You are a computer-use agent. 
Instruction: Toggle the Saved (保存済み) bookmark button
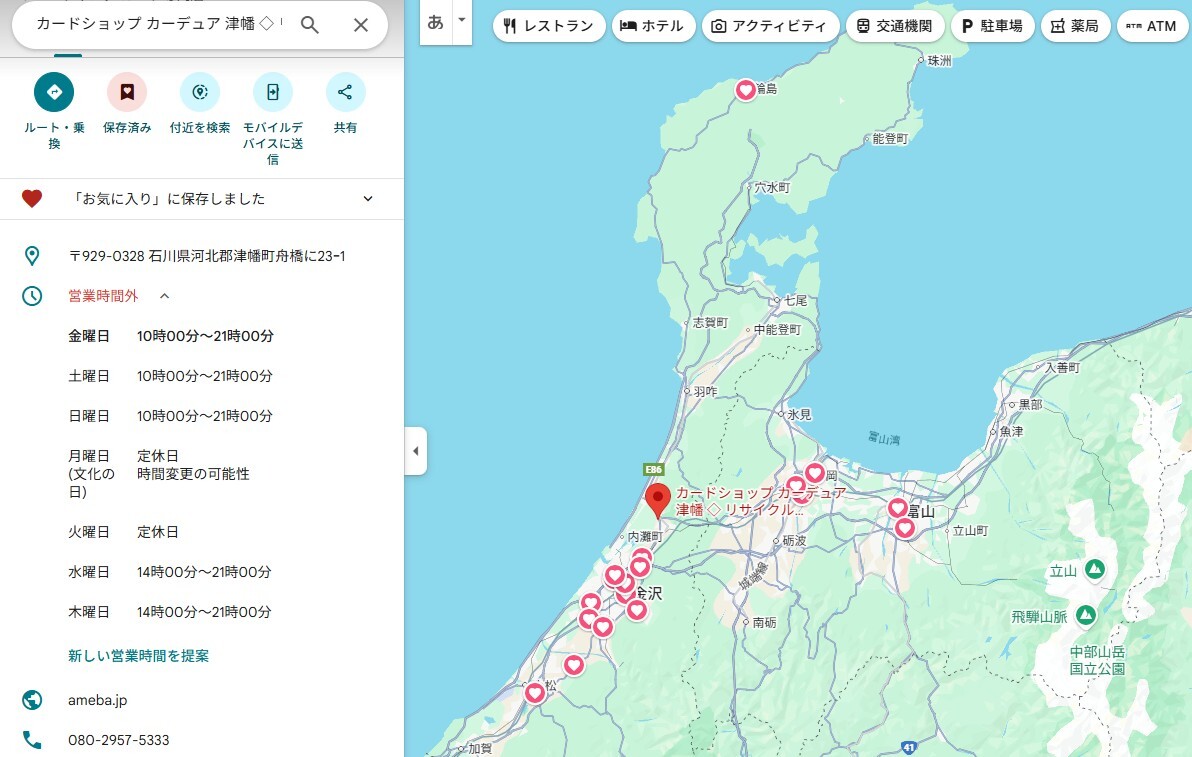click(x=127, y=92)
